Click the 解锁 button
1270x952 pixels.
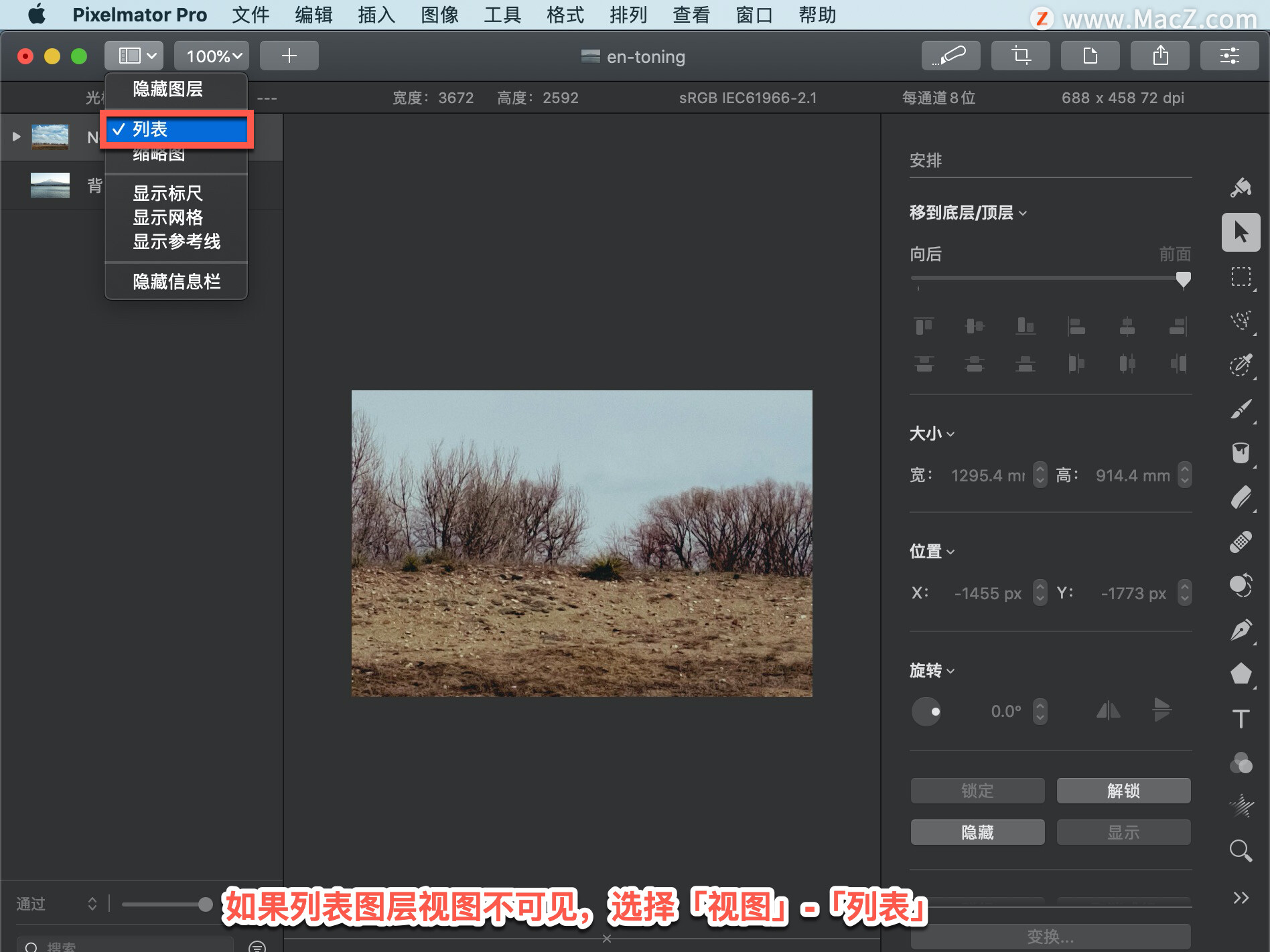click(1123, 791)
